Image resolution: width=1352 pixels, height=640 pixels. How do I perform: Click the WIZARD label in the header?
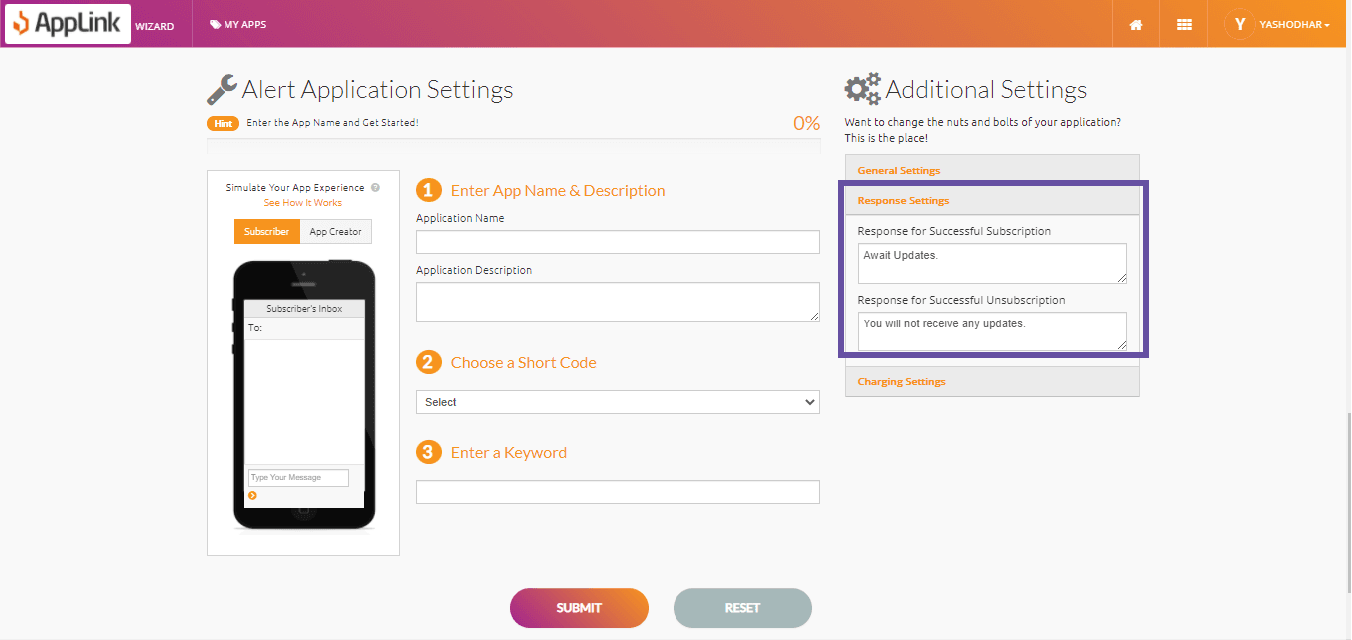coord(154,26)
